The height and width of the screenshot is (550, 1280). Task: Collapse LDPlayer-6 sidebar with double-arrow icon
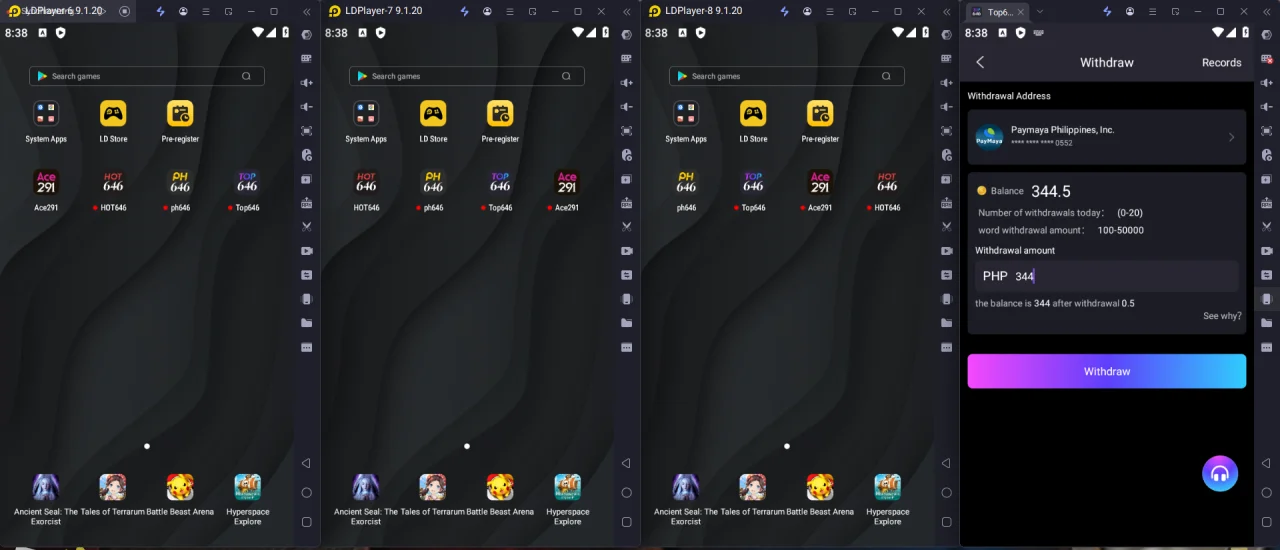pyautogui.click(x=306, y=11)
